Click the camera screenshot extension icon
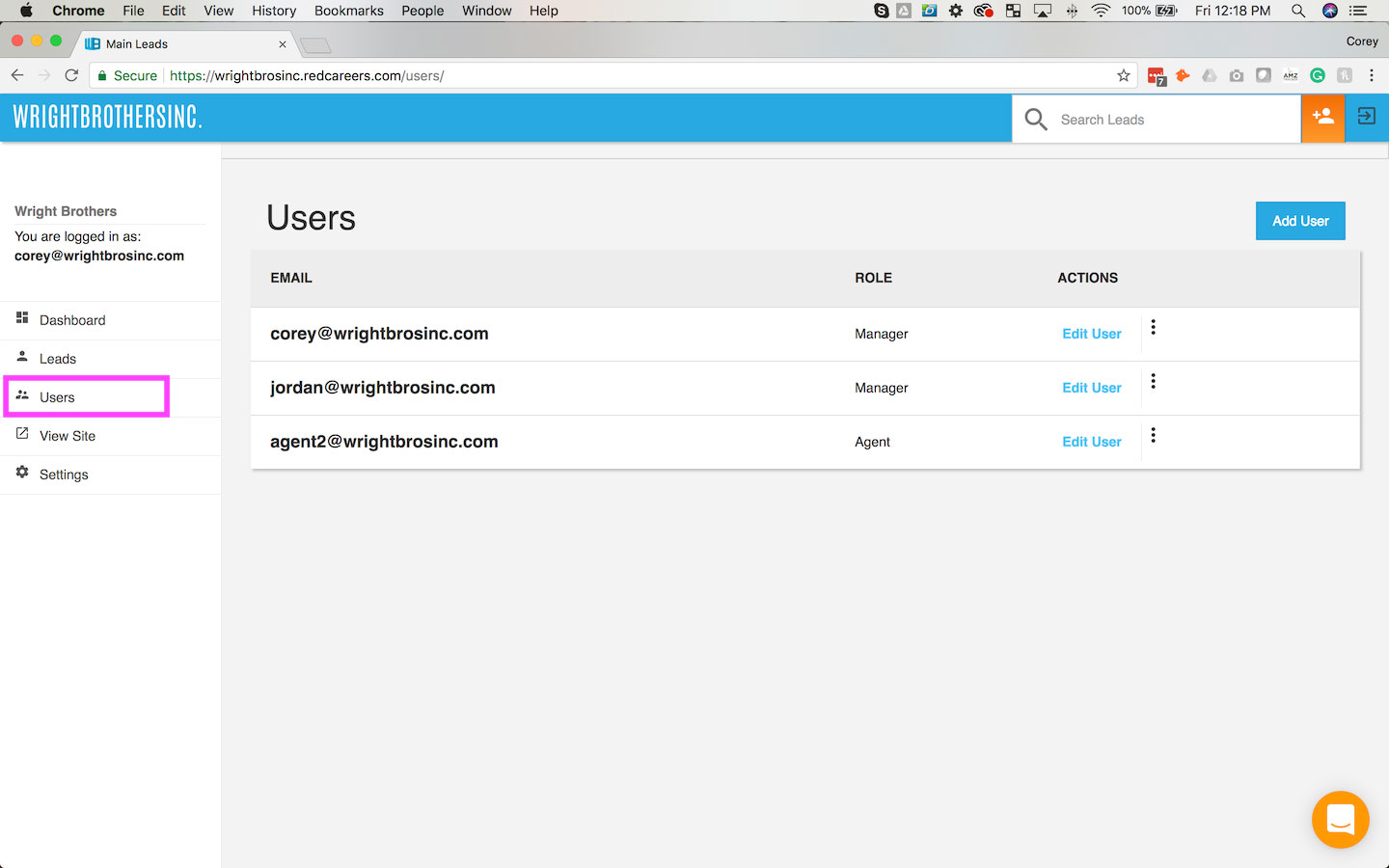Viewport: 1389px width, 868px height. (x=1237, y=75)
